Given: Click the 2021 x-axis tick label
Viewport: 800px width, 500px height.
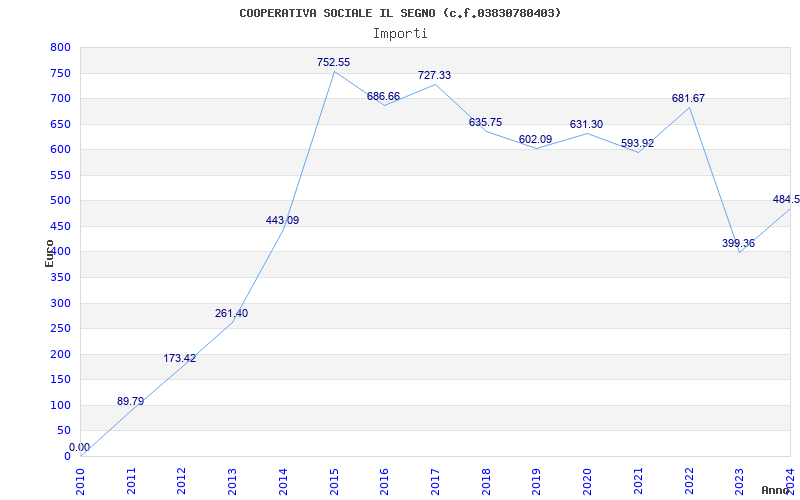Looking at the screenshot, I should 638,481.
